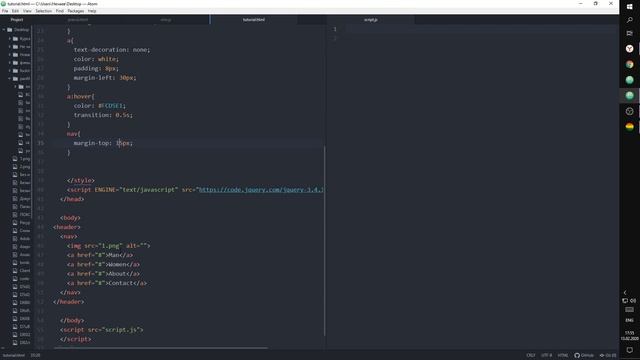Click horizontal scrollbar of tutorial.html editor

[161, 348]
